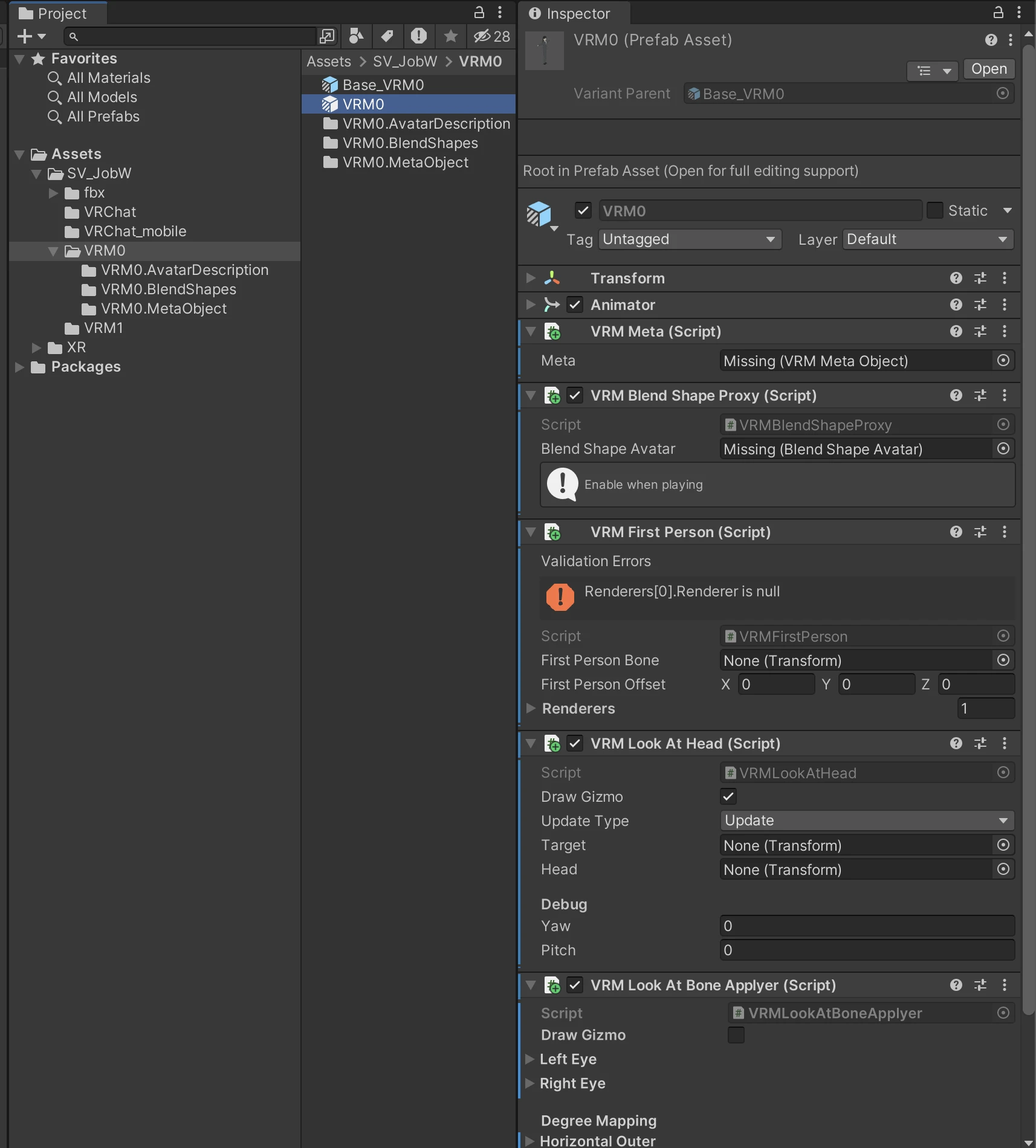The height and width of the screenshot is (1148, 1036).
Task: Toggle VRM Blend Shape Proxy enabled checkbox
Action: tap(575, 395)
